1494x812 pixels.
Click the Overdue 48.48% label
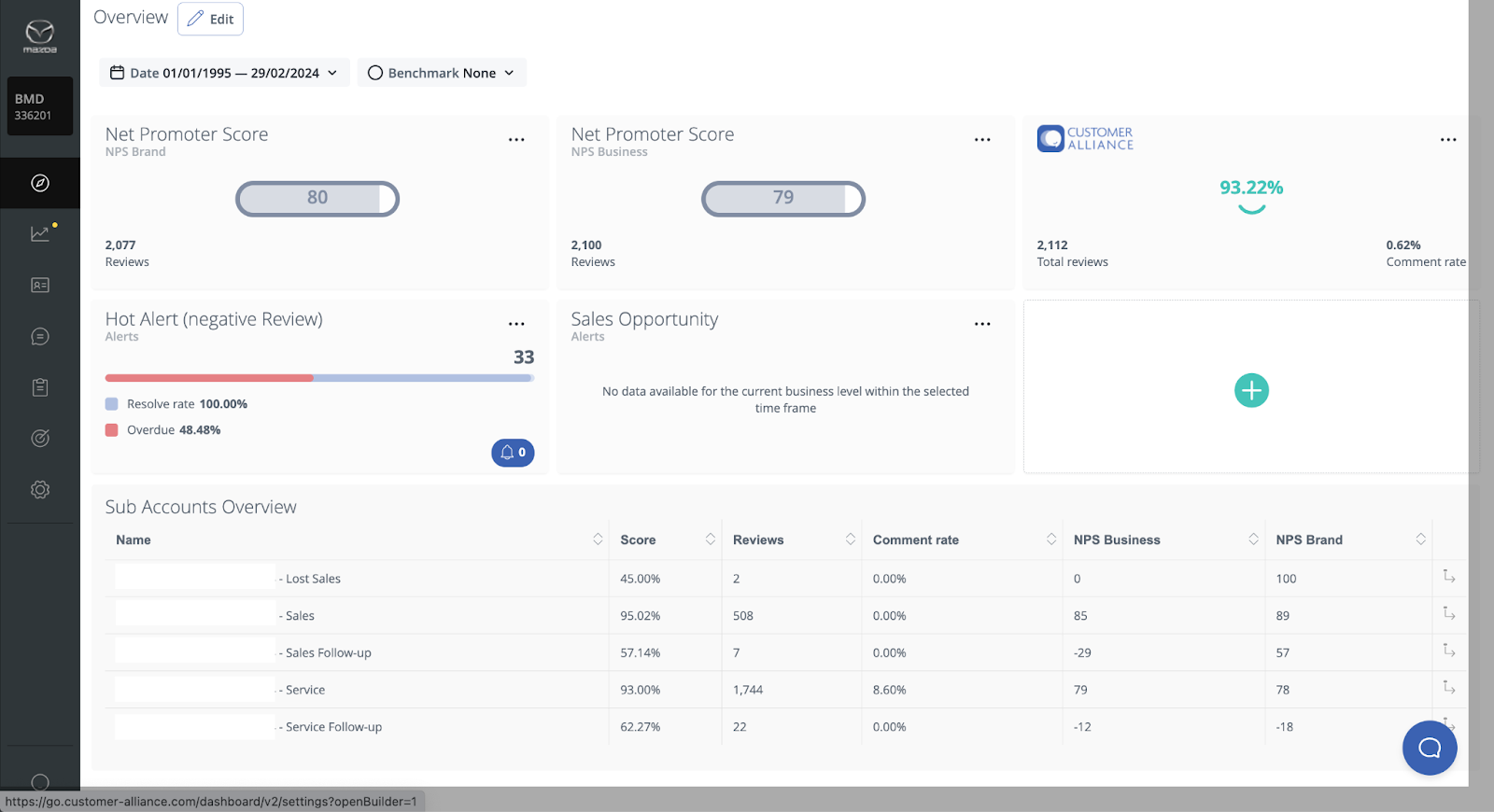tap(174, 430)
